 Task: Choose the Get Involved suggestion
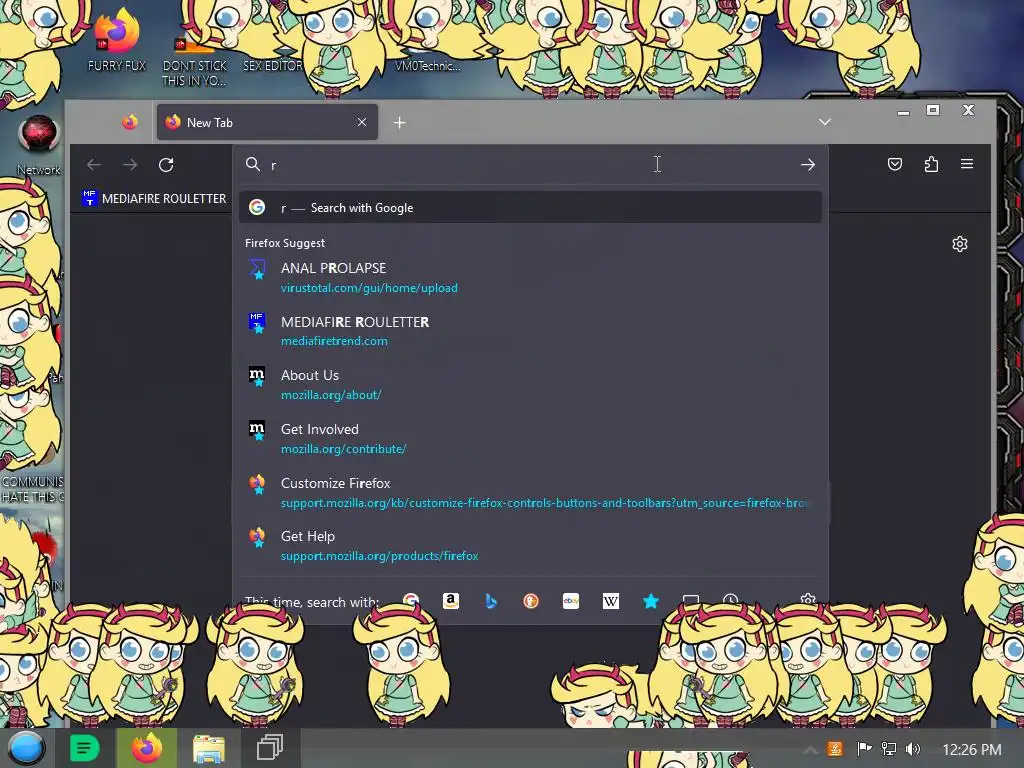(x=530, y=439)
